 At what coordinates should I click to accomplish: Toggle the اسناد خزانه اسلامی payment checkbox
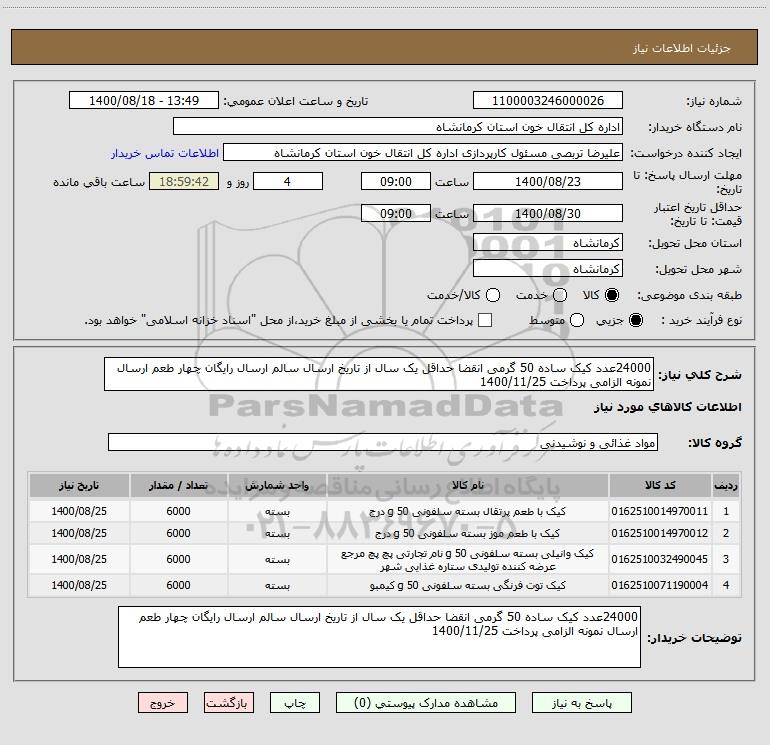point(485,320)
